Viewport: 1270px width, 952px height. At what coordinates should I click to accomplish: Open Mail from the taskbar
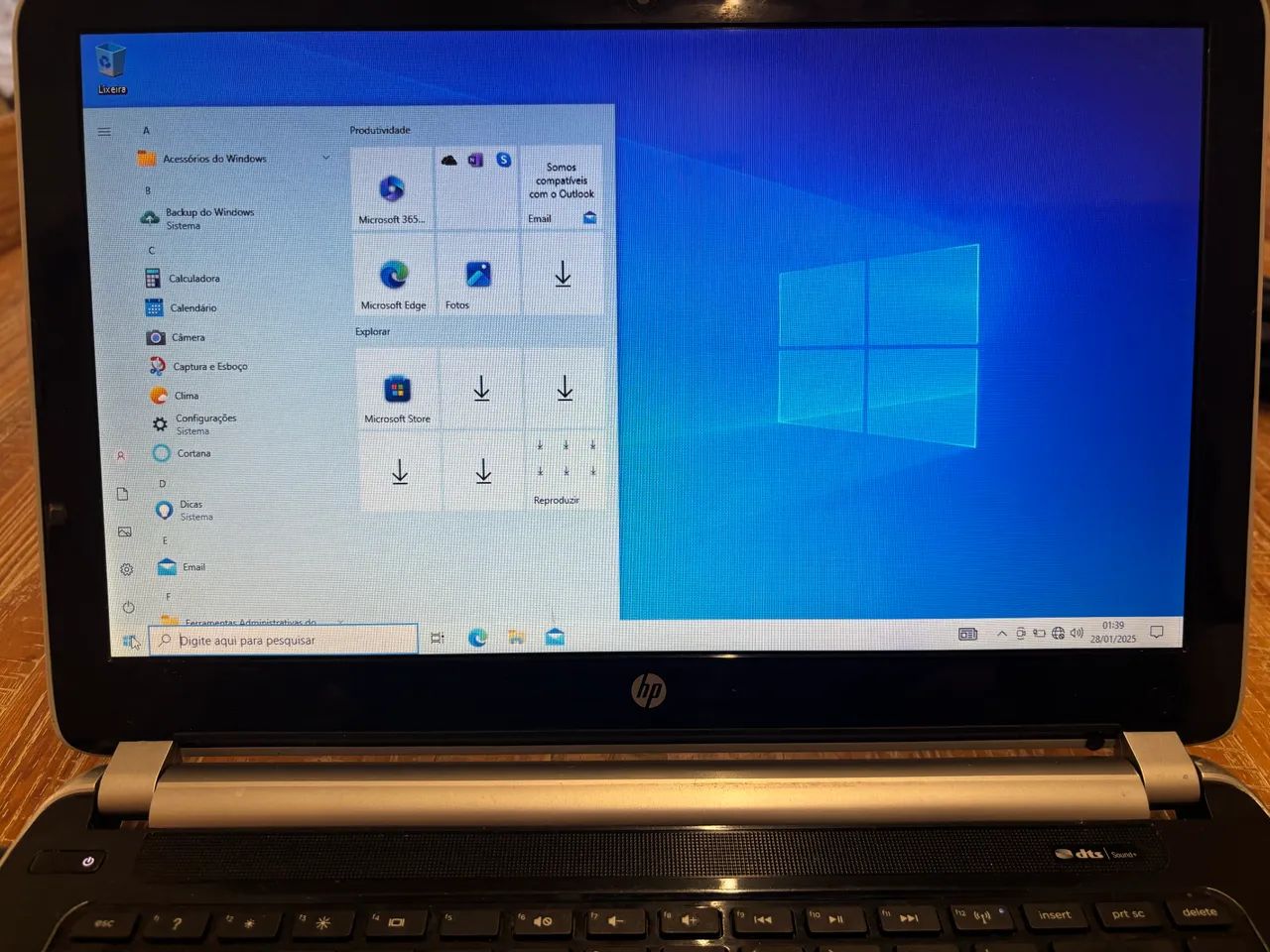point(555,637)
